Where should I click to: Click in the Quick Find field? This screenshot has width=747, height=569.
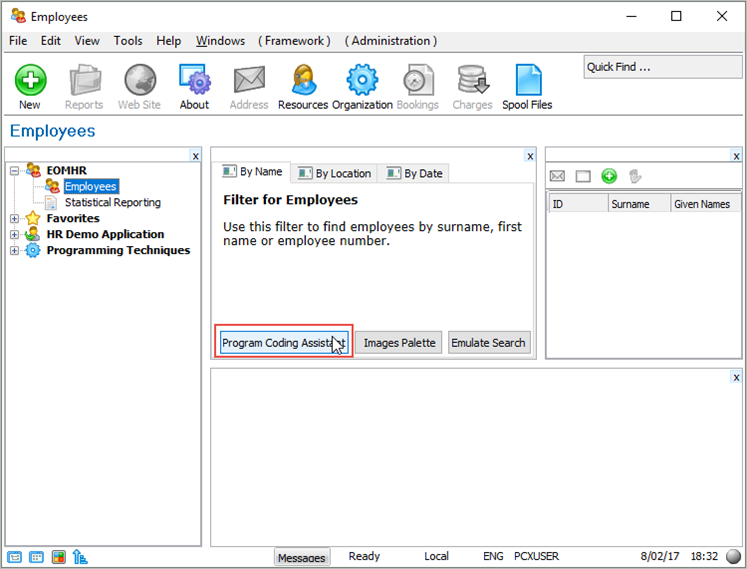tap(662, 67)
